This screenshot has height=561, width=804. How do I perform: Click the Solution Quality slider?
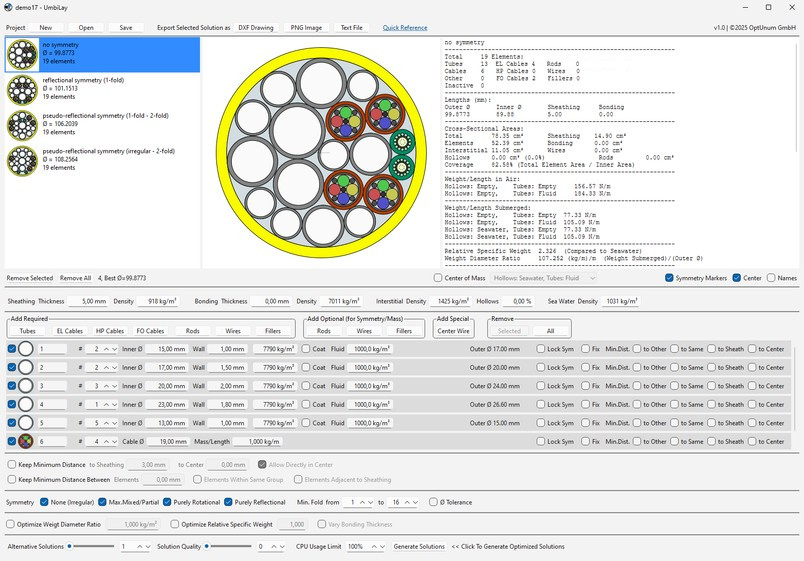pos(228,547)
